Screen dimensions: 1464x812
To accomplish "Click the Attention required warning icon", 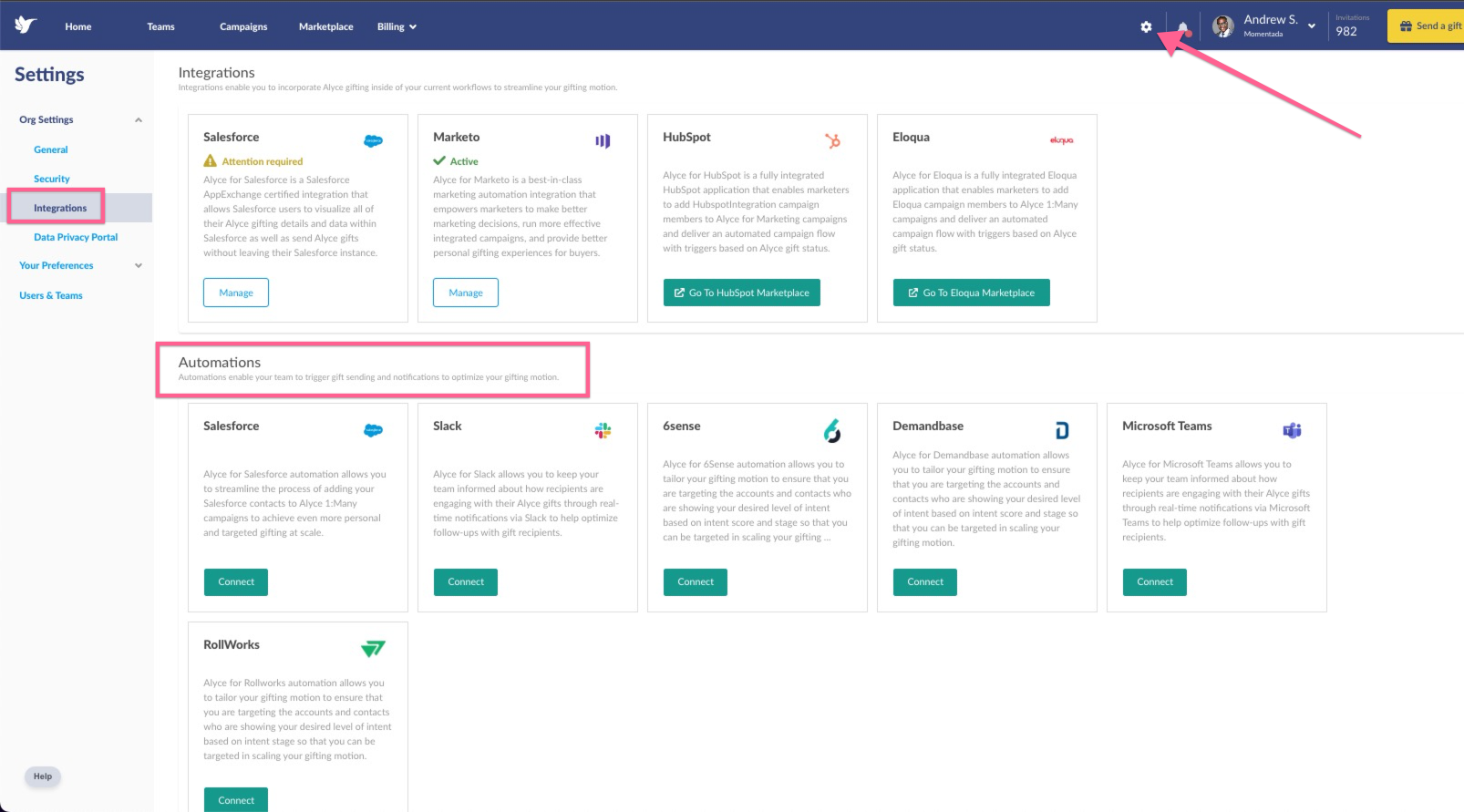I will (x=211, y=160).
